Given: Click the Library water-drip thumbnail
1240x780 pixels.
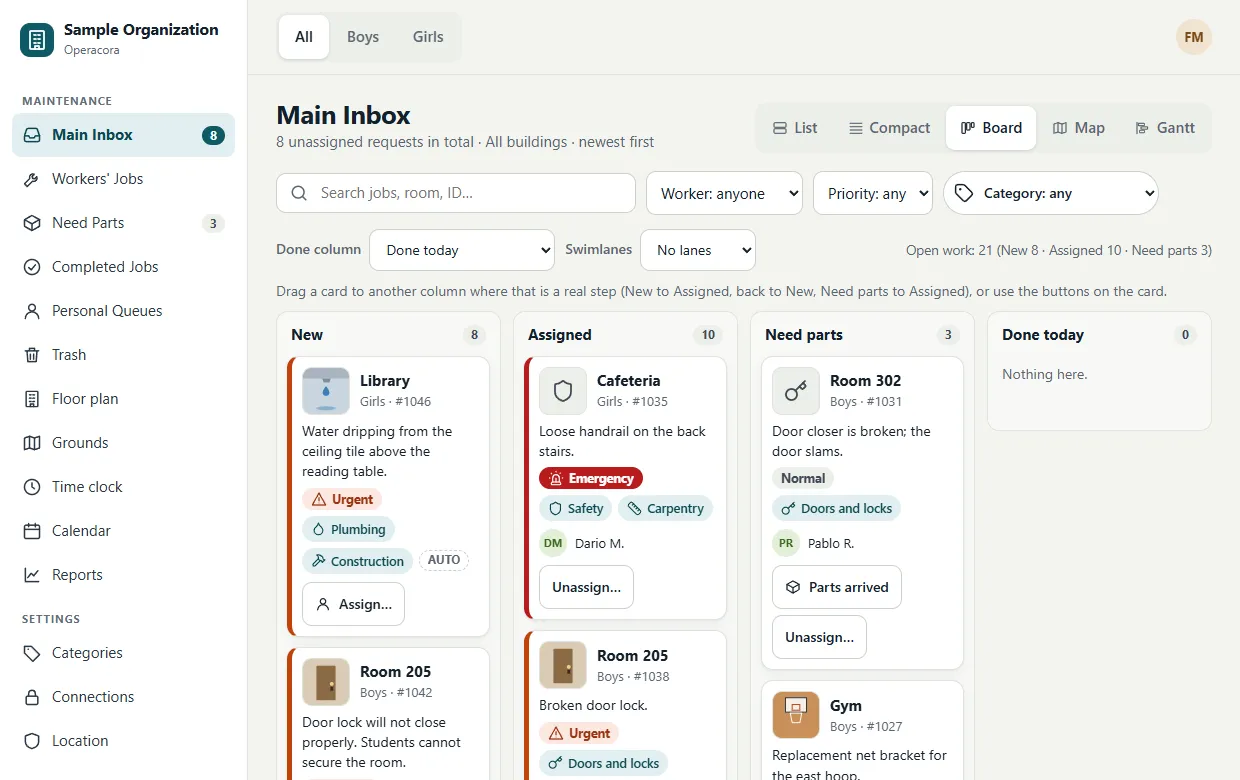Looking at the screenshot, I should tap(326, 391).
